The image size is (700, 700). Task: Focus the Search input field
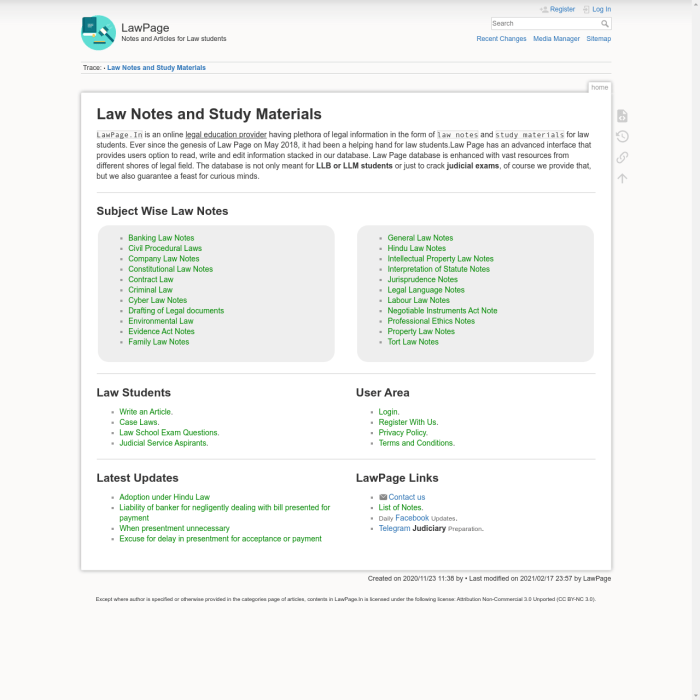point(544,23)
